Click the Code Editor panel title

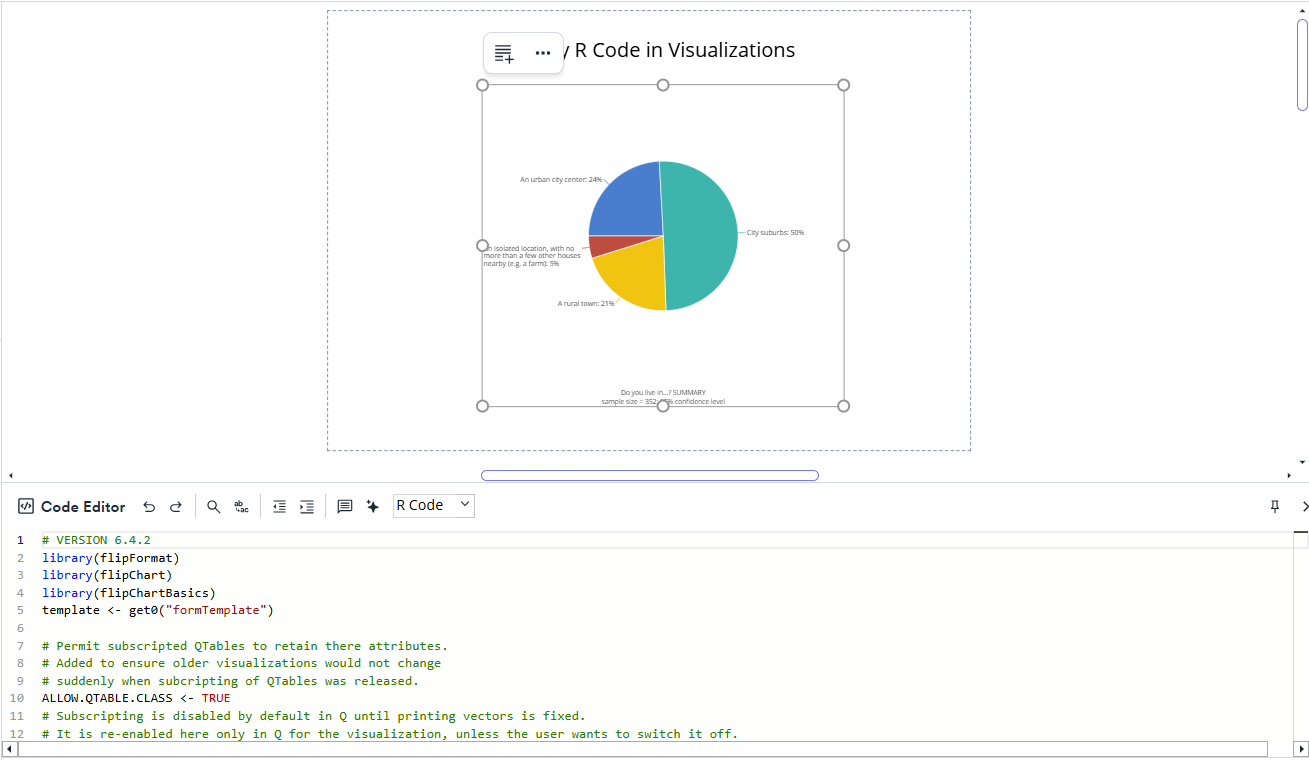click(x=83, y=506)
